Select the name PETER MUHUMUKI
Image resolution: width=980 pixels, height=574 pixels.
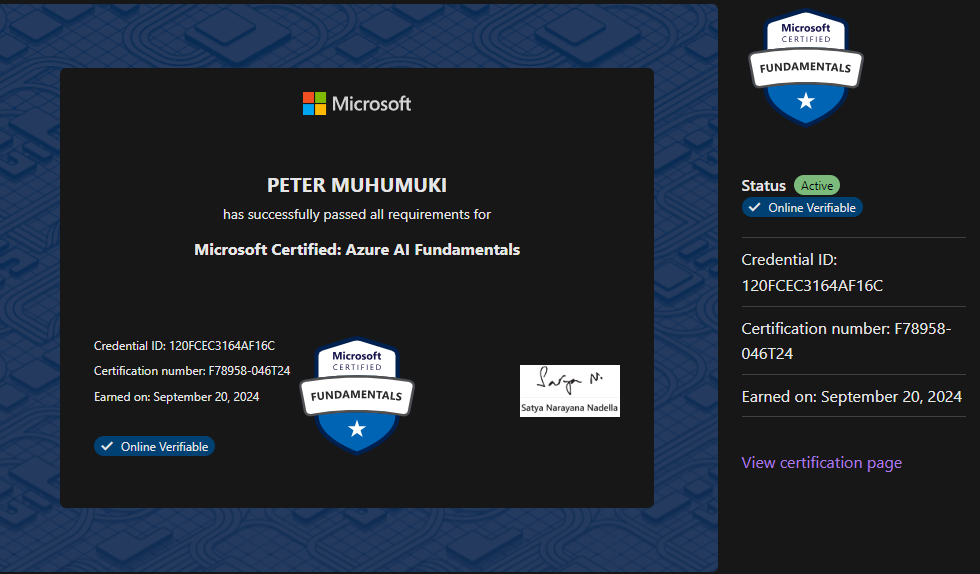coord(357,185)
